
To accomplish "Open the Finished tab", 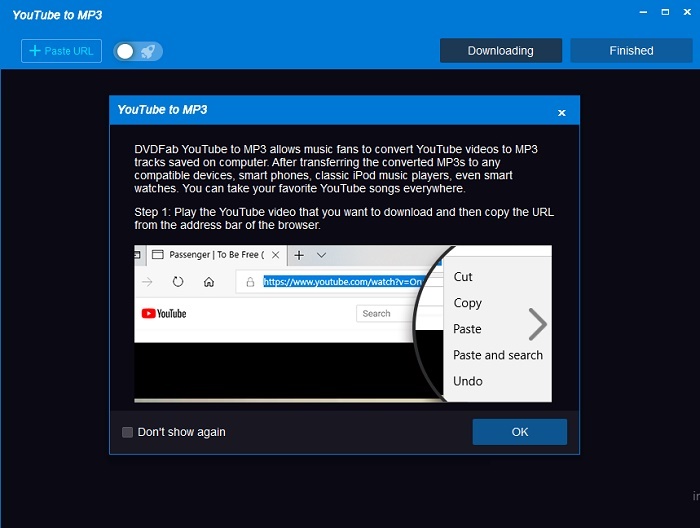I will coord(631,50).
